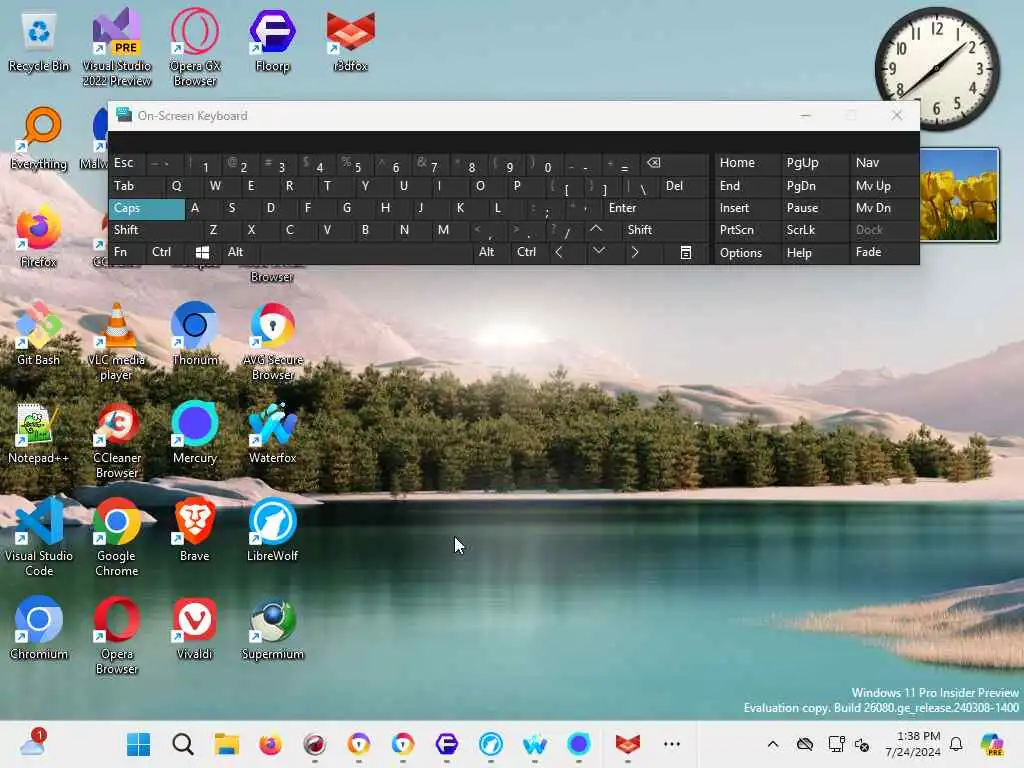Click the Enter key
1024x768 pixels.
pos(655,208)
